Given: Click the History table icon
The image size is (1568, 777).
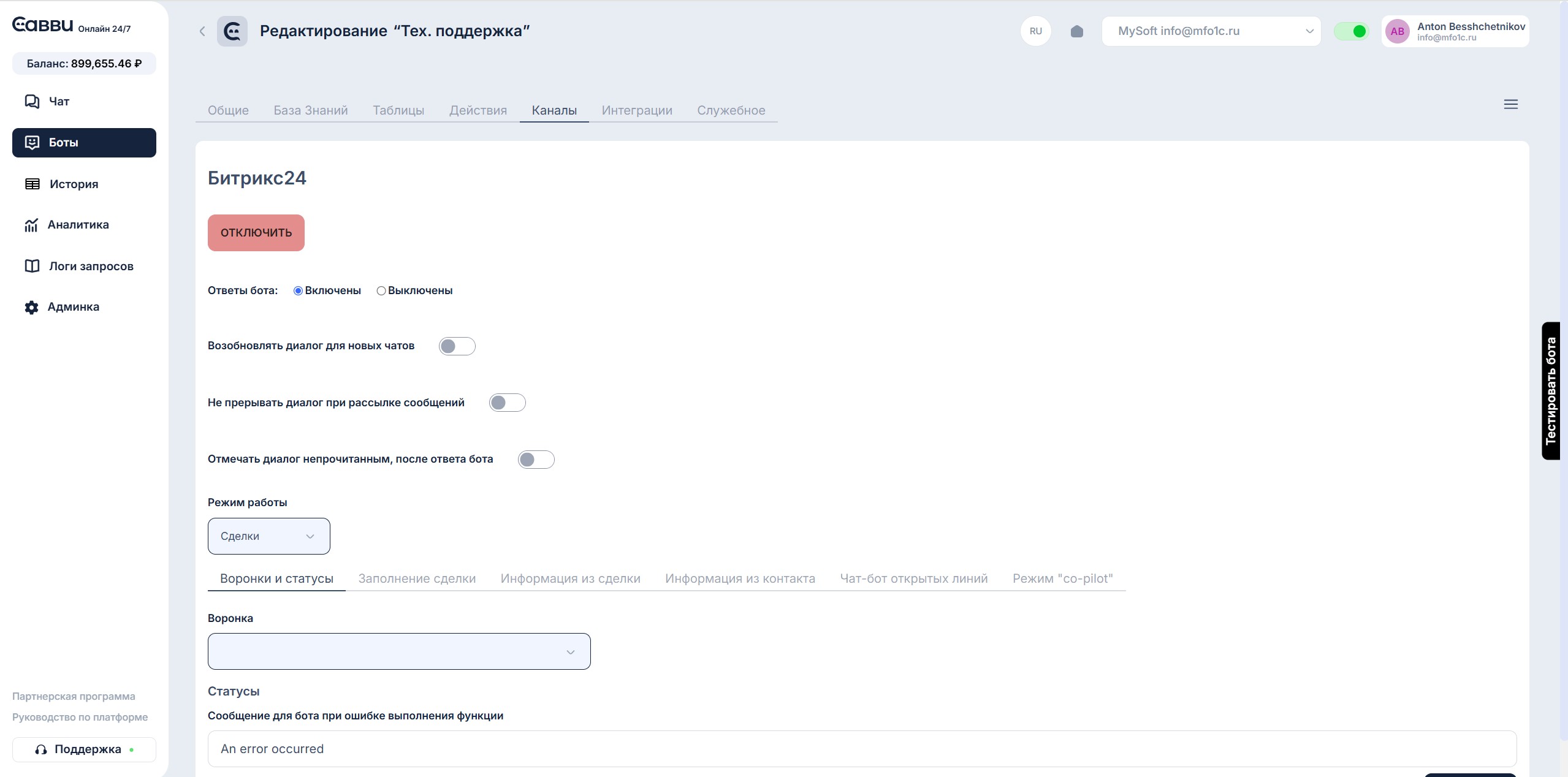Looking at the screenshot, I should pyautogui.click(x=32, y=184).
